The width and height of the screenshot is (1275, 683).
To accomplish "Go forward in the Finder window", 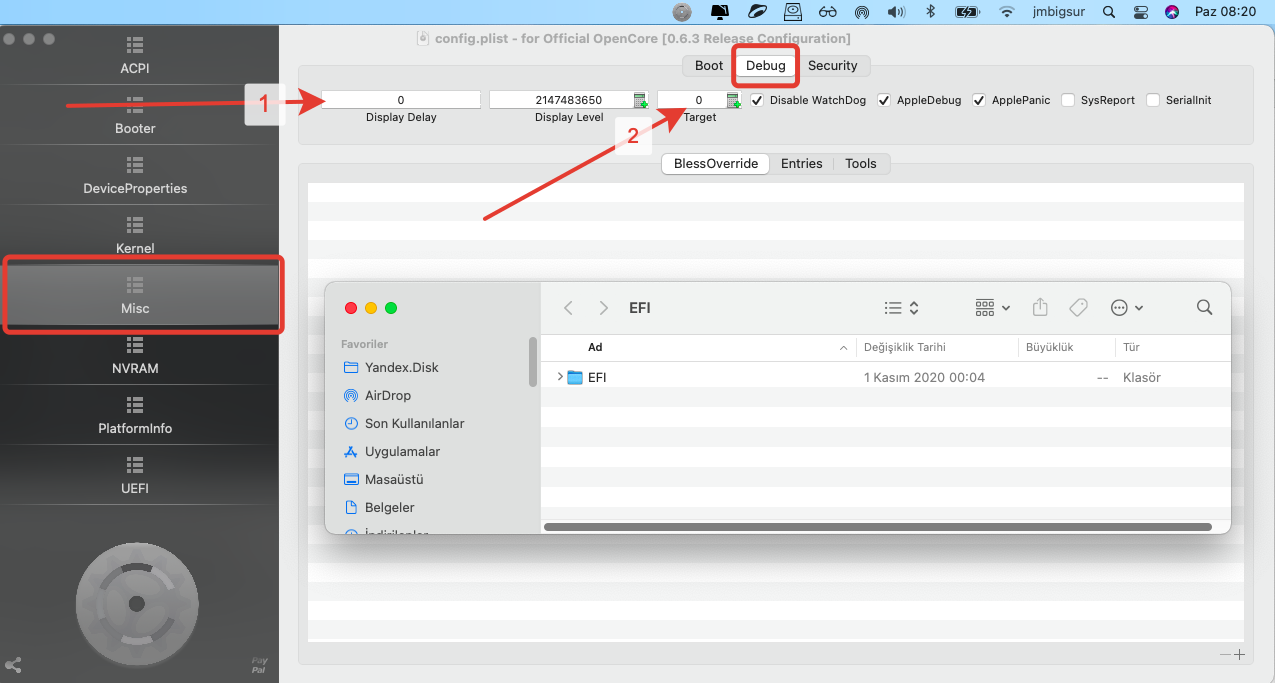I will click(x=603, y=308).
